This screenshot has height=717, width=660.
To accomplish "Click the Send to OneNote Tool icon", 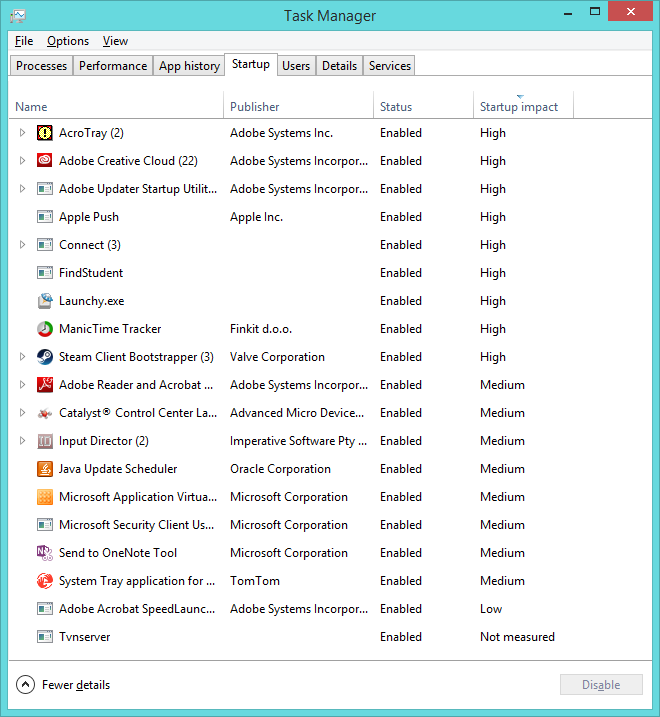I will pos(45,553).
